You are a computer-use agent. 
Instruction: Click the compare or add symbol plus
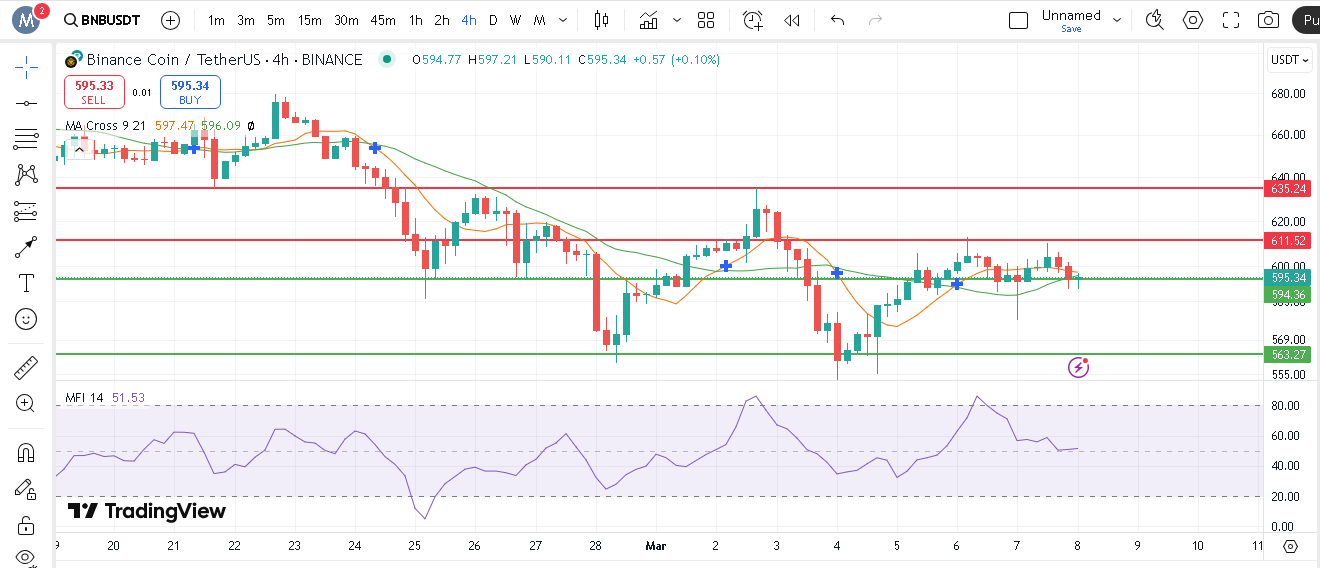pos(171,20)
